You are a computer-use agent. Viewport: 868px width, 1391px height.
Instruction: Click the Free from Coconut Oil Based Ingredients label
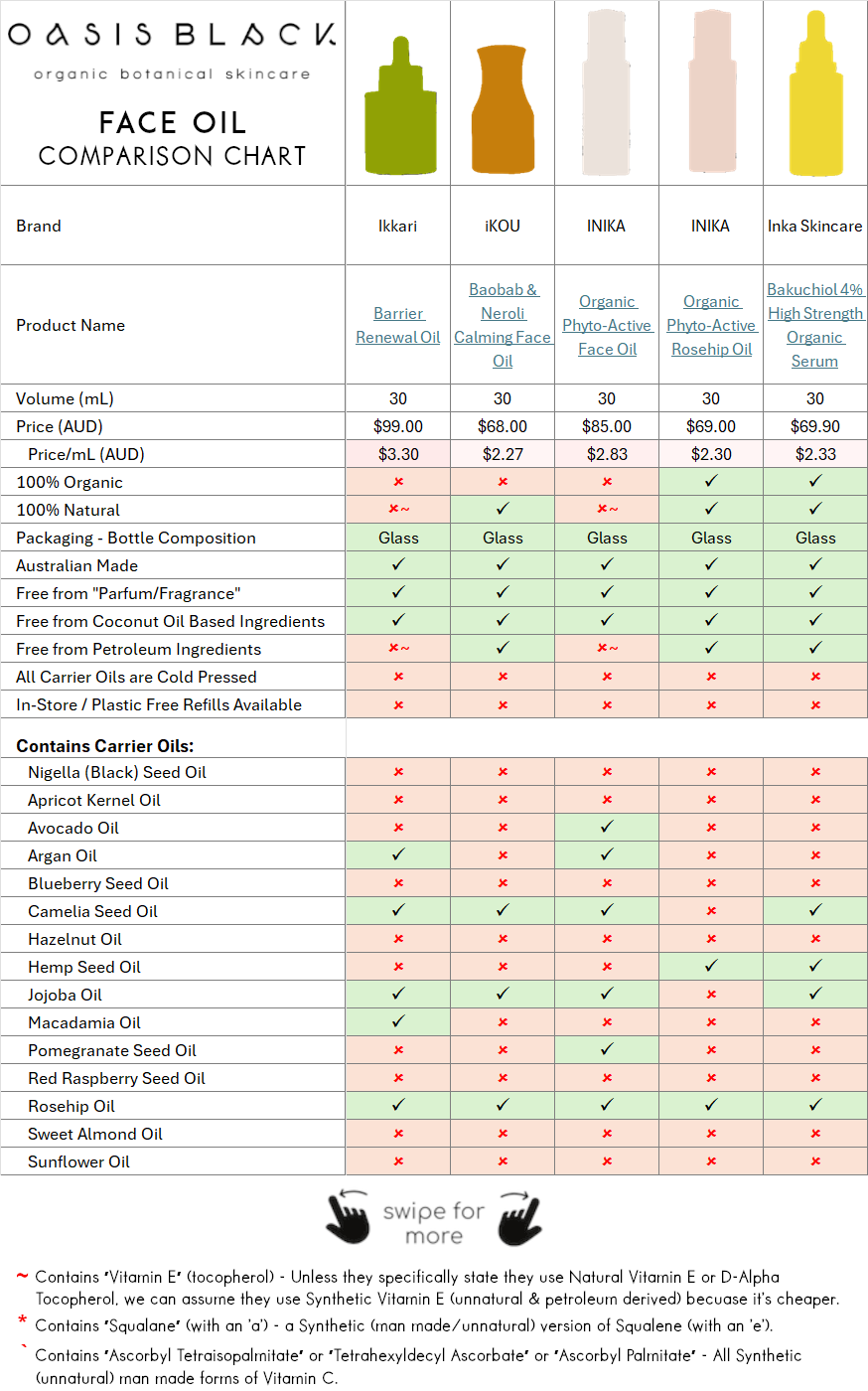(171, 621)
